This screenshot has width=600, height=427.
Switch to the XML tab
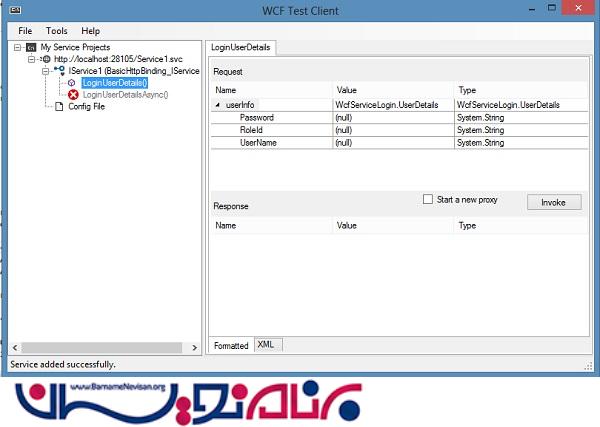coord(266,344)
